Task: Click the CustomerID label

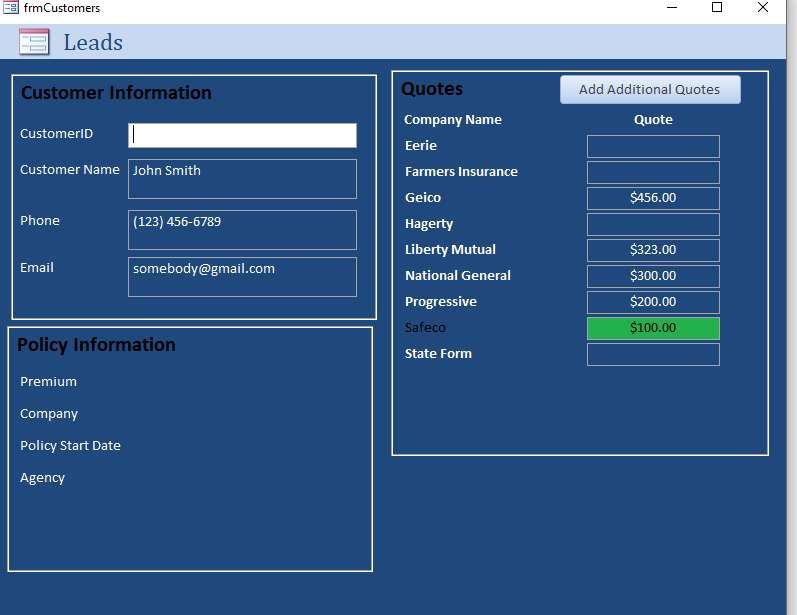Action: [x=56, y=134]
